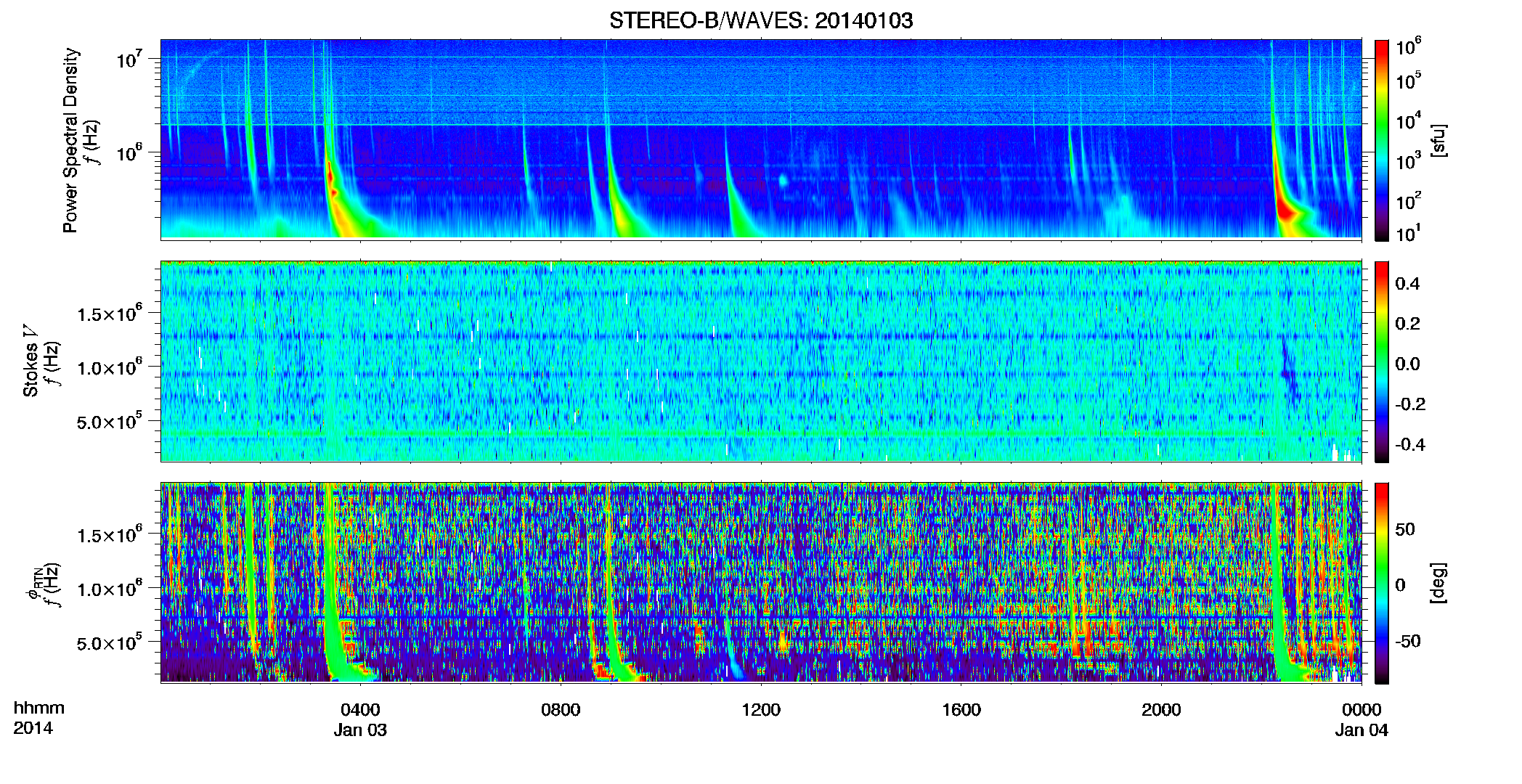Click the hhmm axis label
The height and width of the screenshot is (784, 1522).
[39, 709]
